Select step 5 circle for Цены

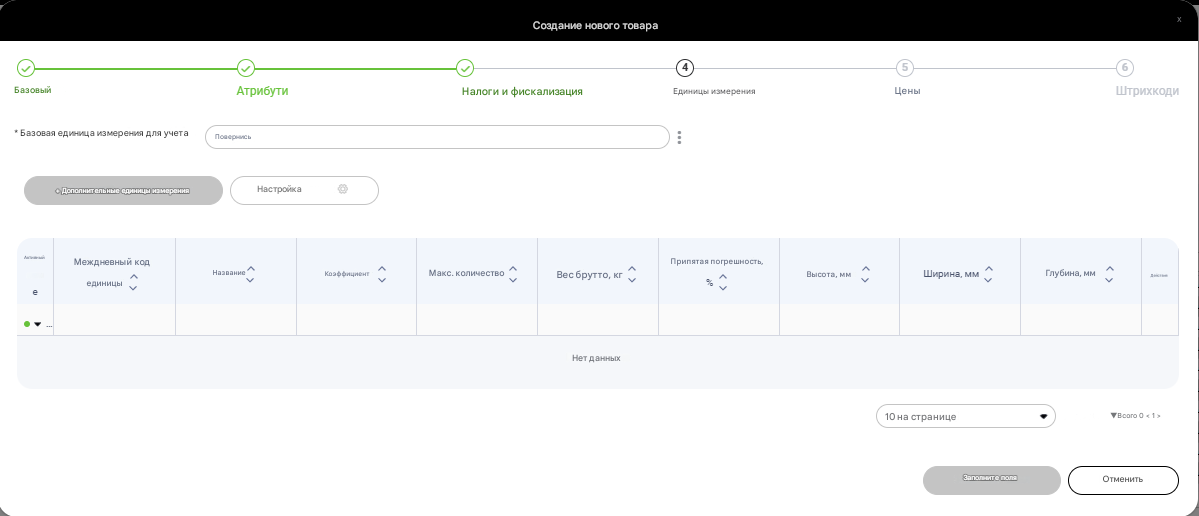905,68
